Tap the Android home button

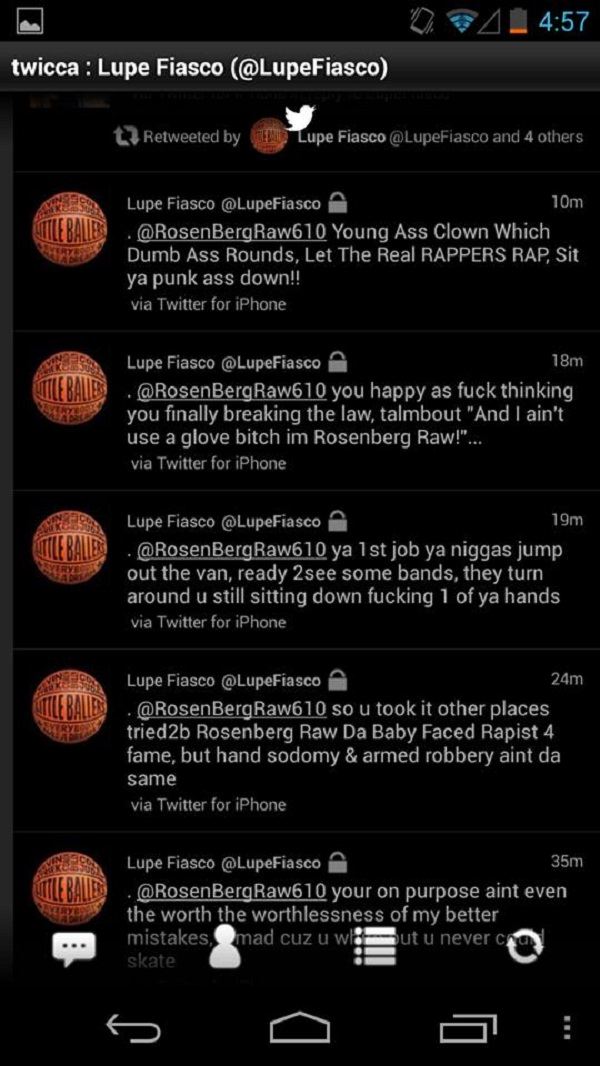[300, 1027]
